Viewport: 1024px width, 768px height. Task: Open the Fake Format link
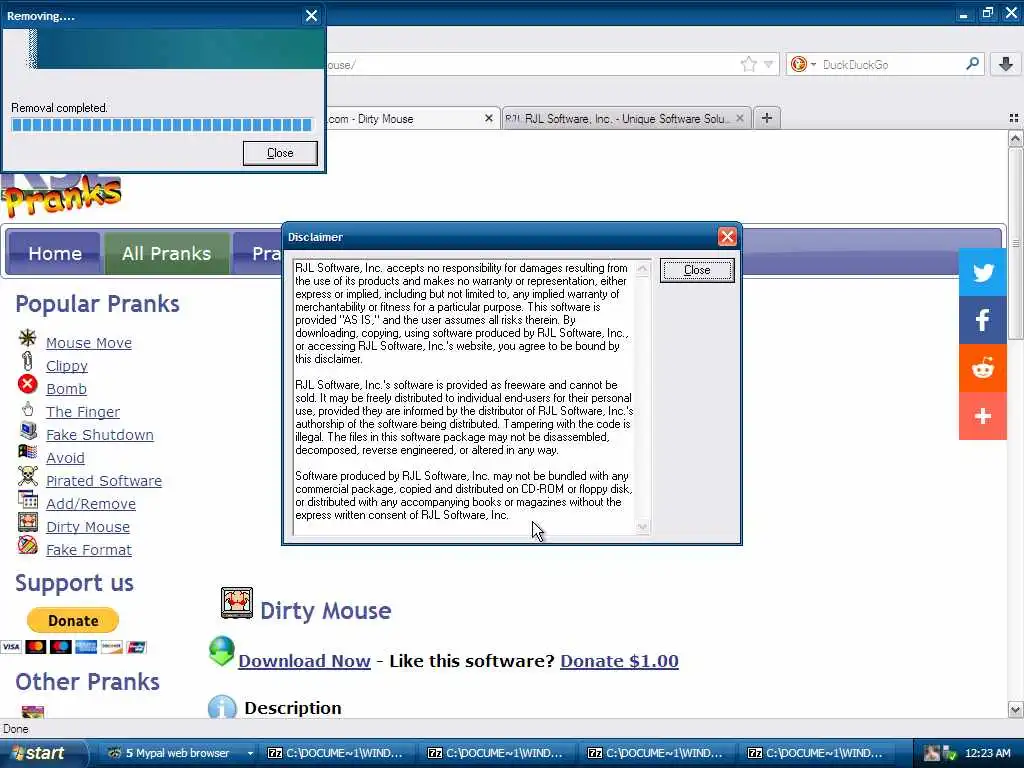point(89,550)
